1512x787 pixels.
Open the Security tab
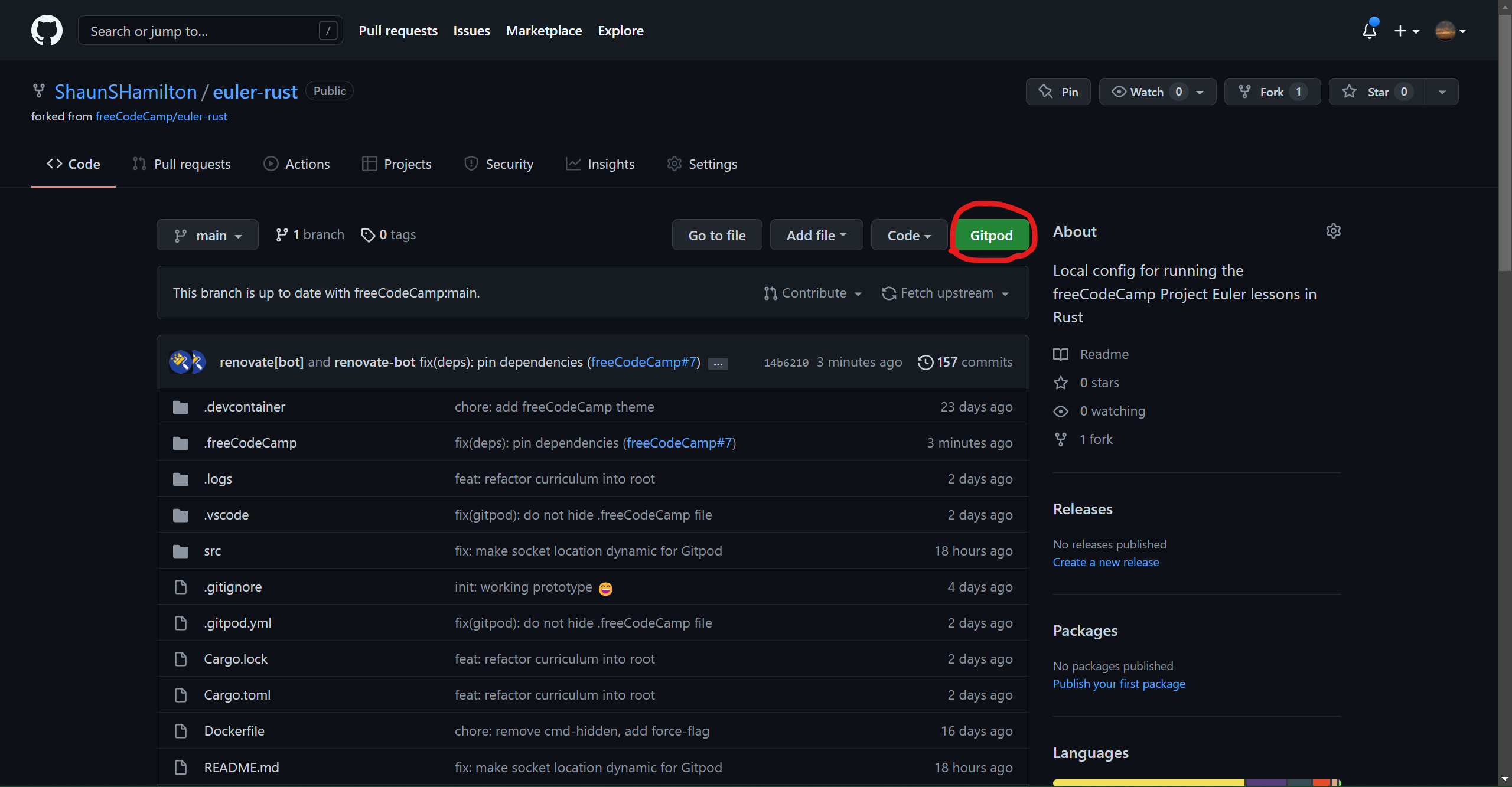point(499,164)
